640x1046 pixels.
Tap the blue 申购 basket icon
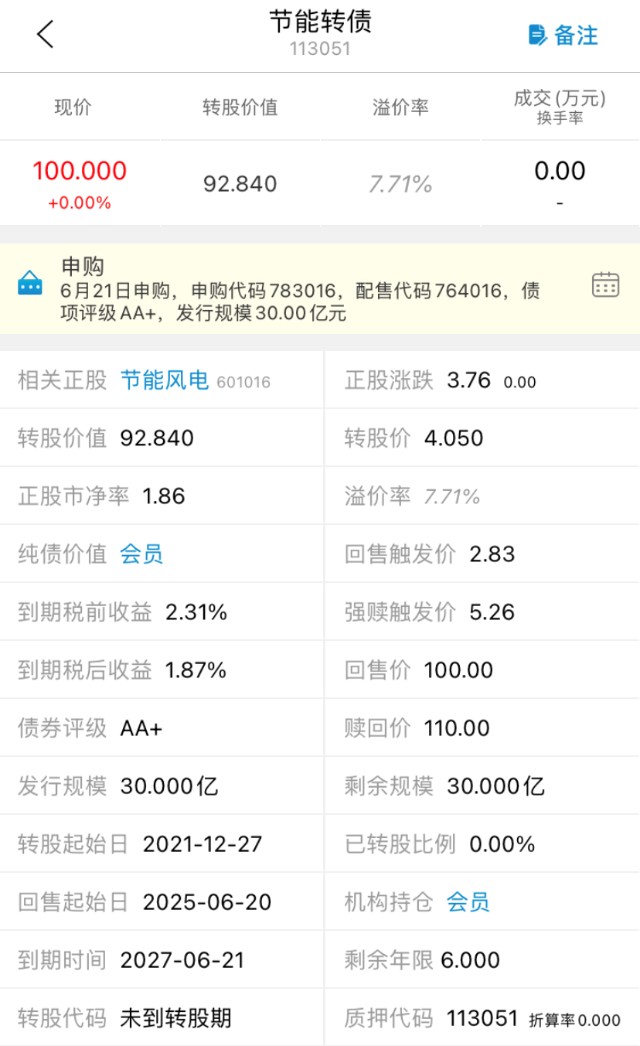pyautogui.click(x=30, y=284)
